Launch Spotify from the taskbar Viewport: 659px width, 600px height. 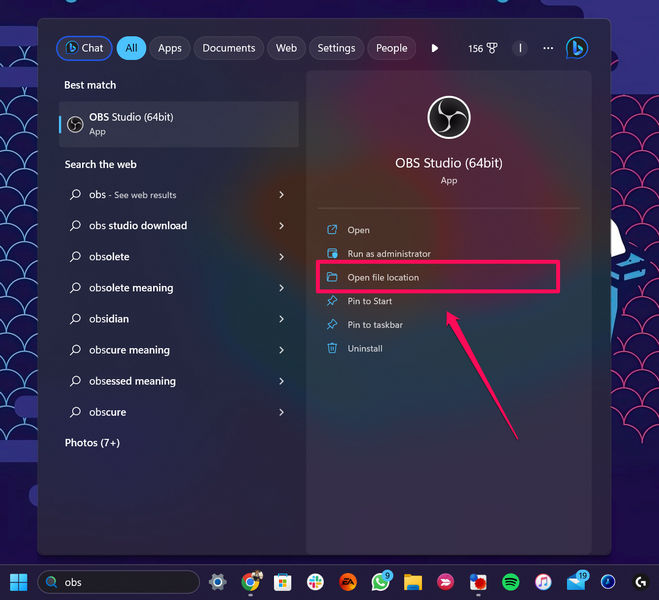coord(510,582)
